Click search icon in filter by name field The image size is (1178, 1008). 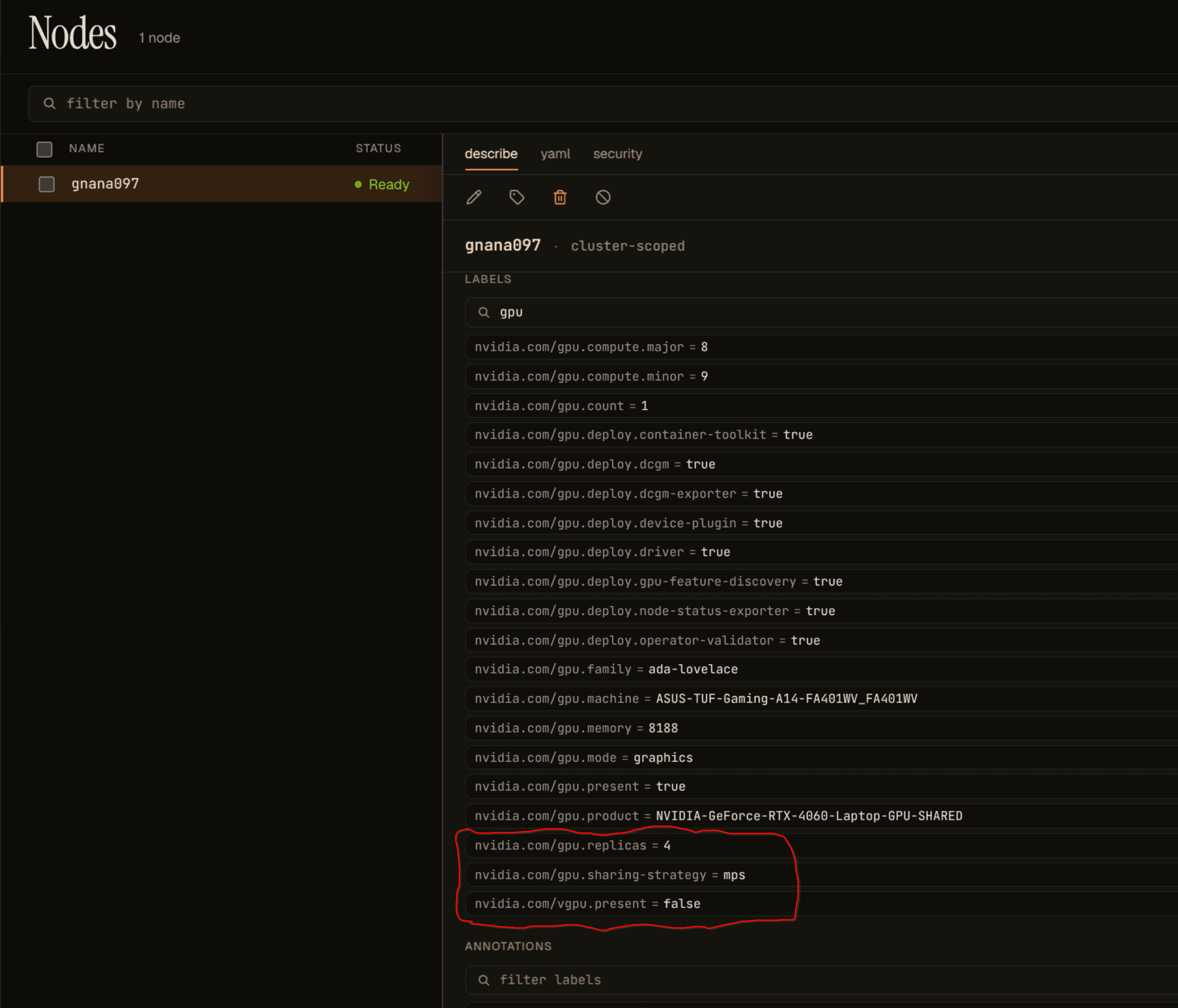(49, 103)
